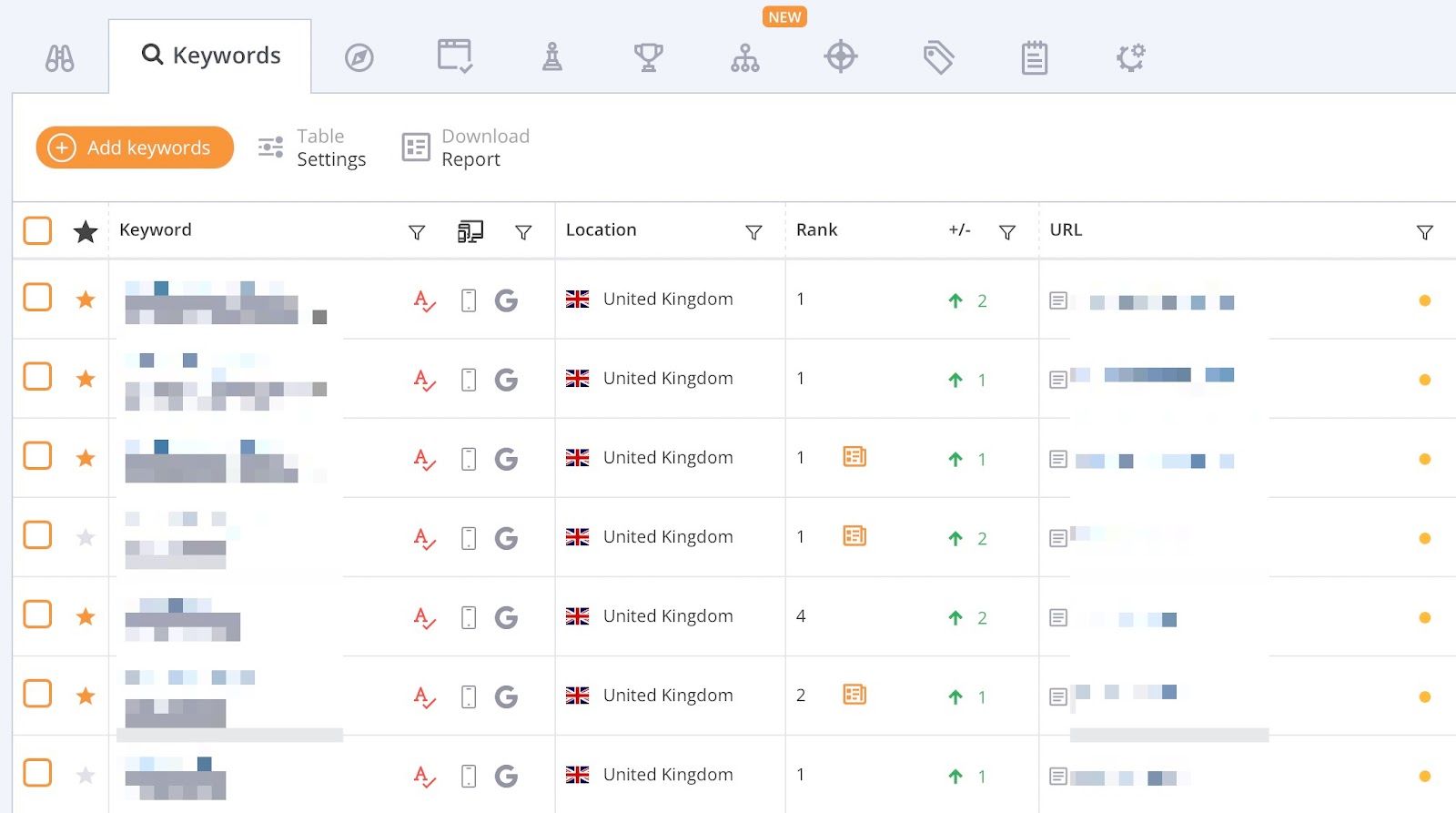Click the mobile device icon in the last row
Viewport: 1456px width, 813px height.
pyautogui.click(x=469, y=776)
